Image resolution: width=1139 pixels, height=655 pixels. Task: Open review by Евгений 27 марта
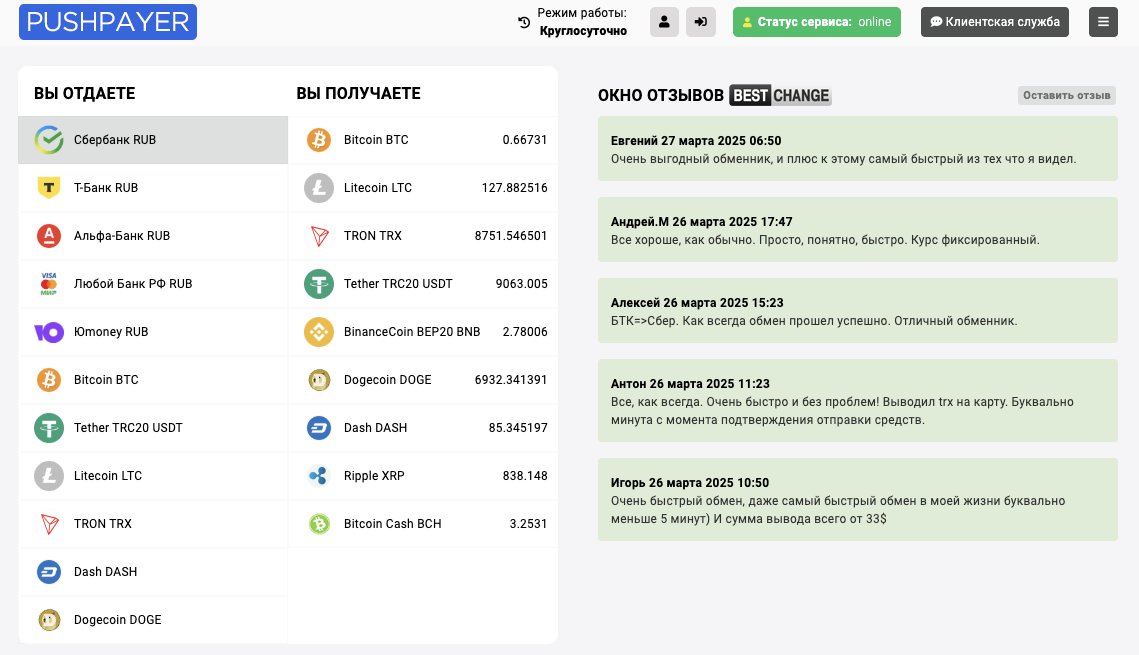(858, 148)
